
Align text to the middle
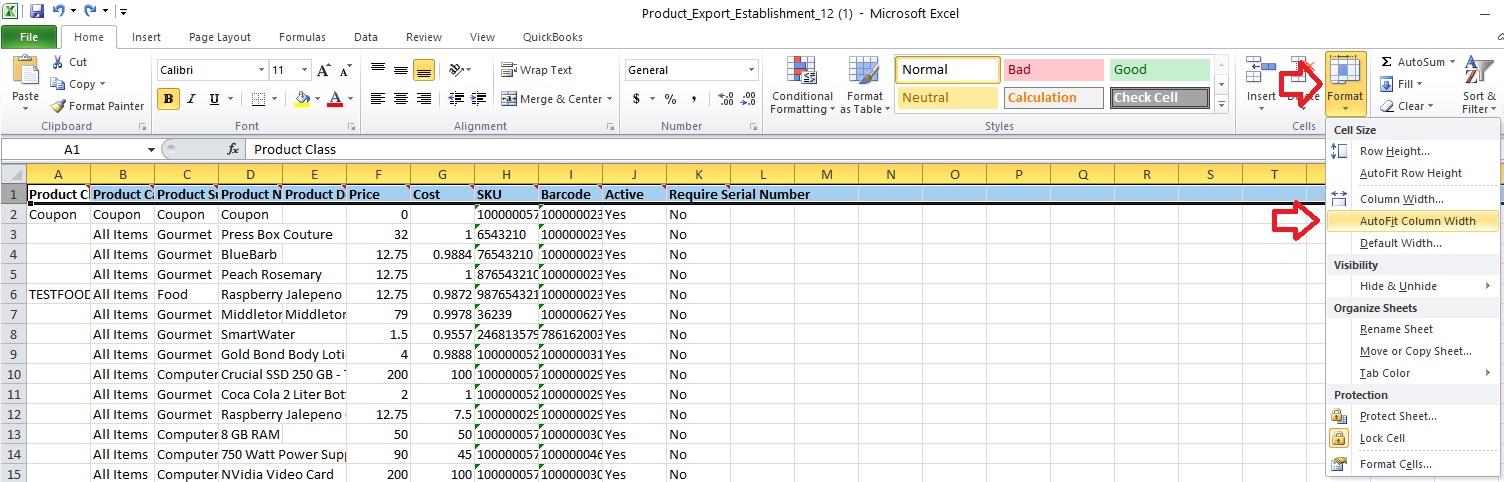tap(400, 70)
